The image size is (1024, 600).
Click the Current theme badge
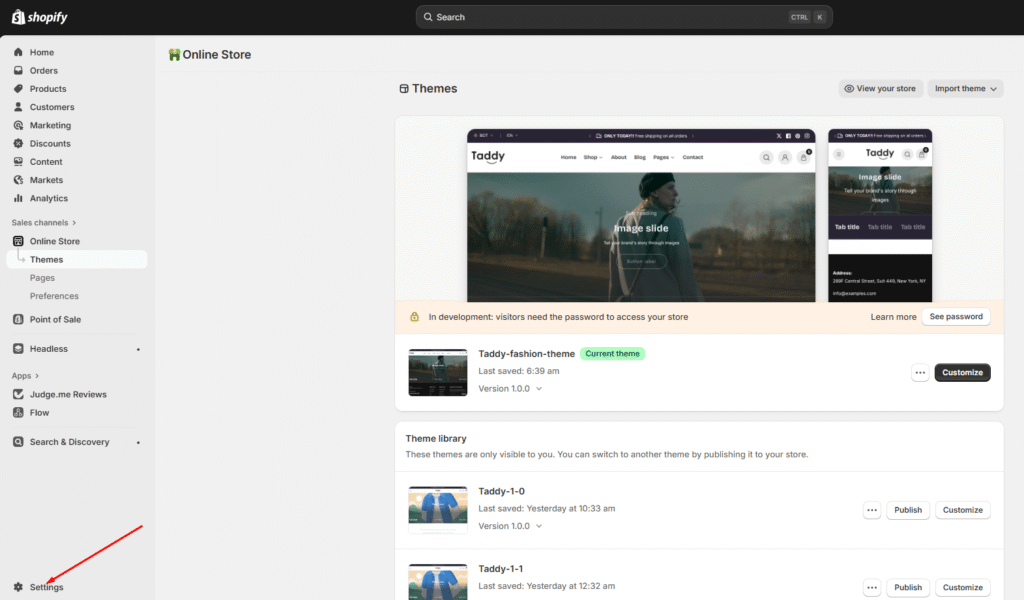click(613, 354)
